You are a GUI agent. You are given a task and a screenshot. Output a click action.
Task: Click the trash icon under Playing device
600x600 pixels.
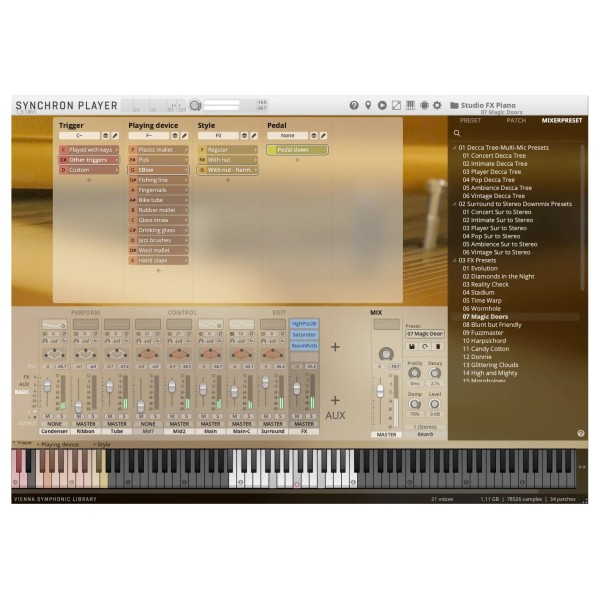[x=175, y=135]
